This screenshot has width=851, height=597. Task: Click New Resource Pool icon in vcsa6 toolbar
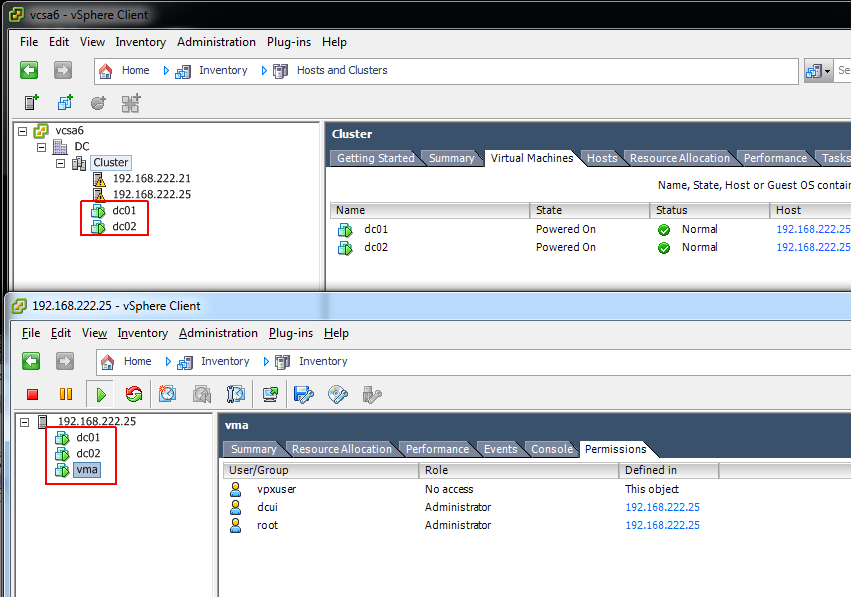coord(65,103)
